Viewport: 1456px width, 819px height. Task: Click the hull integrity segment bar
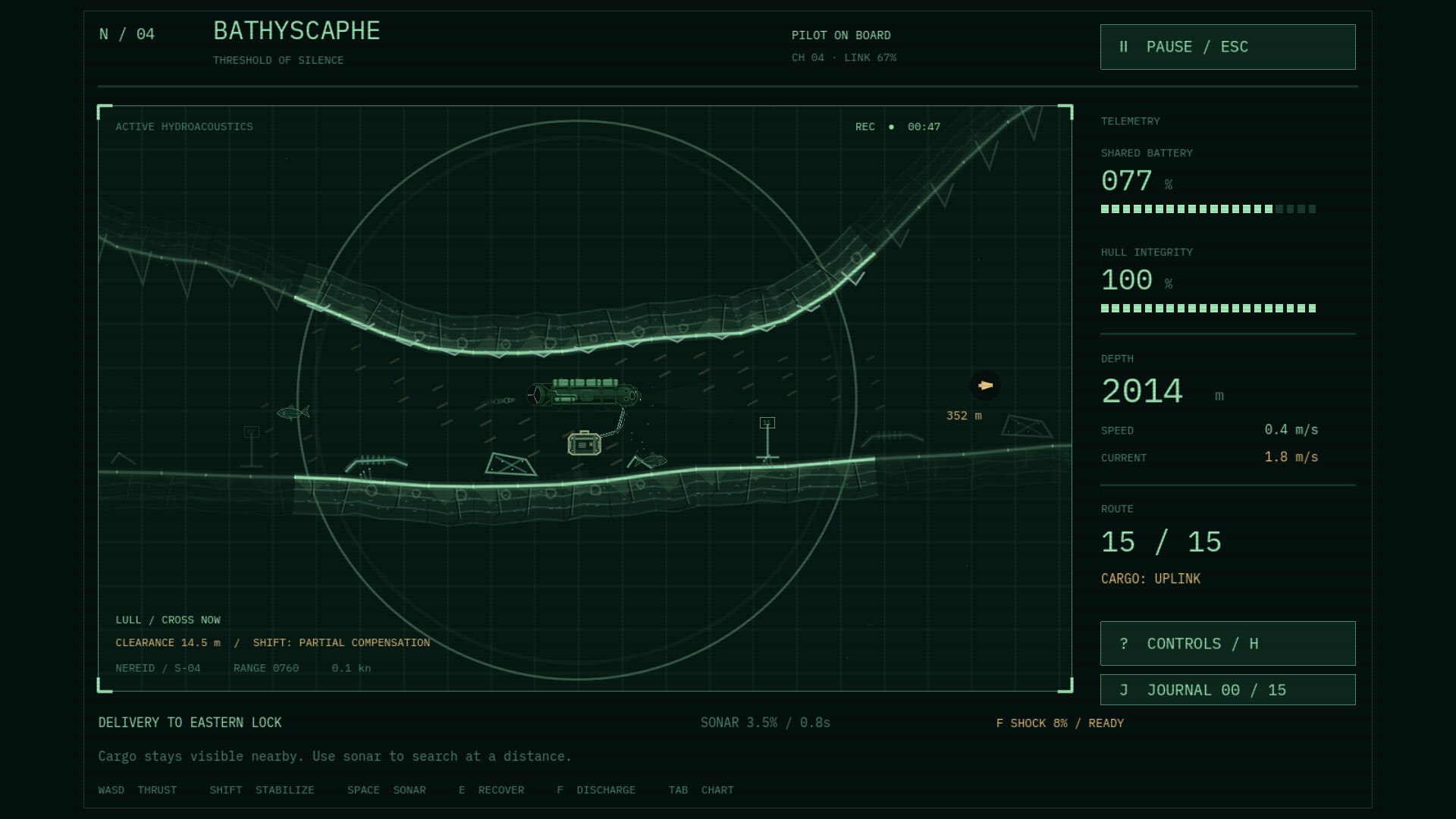pos(1208,309)
